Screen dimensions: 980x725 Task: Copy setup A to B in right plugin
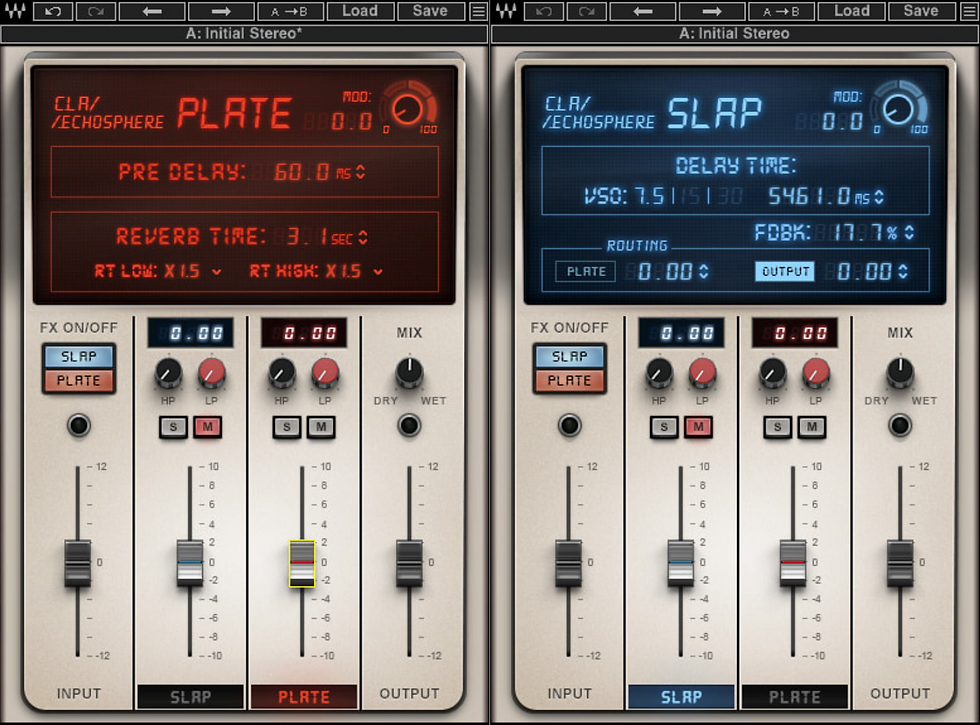pos(781,11)
